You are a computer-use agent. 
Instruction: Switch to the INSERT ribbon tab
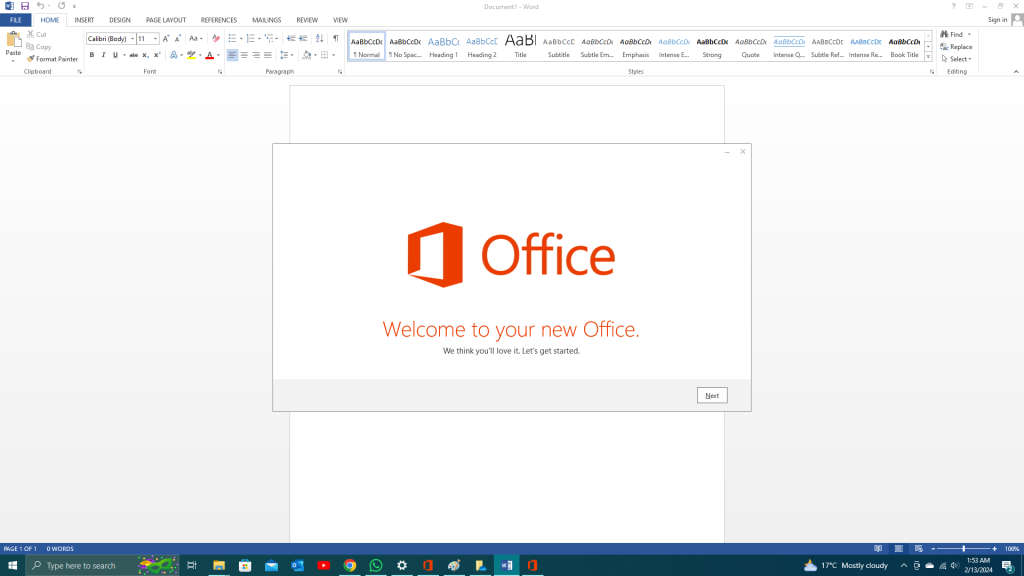click(x=83, y=19)
